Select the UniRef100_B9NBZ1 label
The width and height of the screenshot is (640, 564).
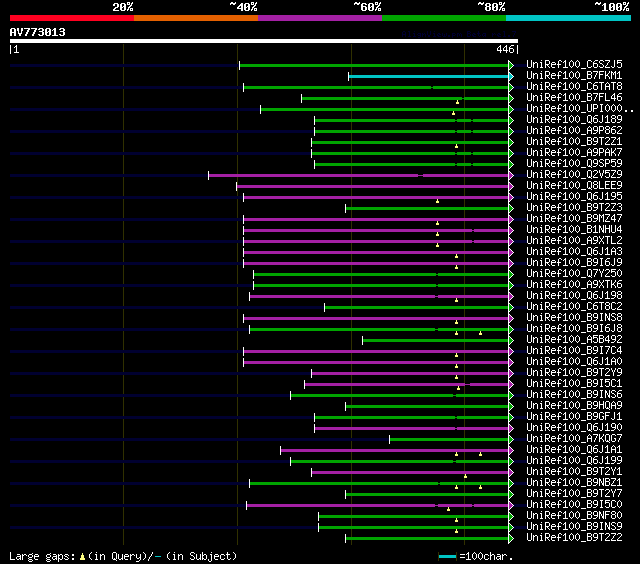click(x=574, y=483)
